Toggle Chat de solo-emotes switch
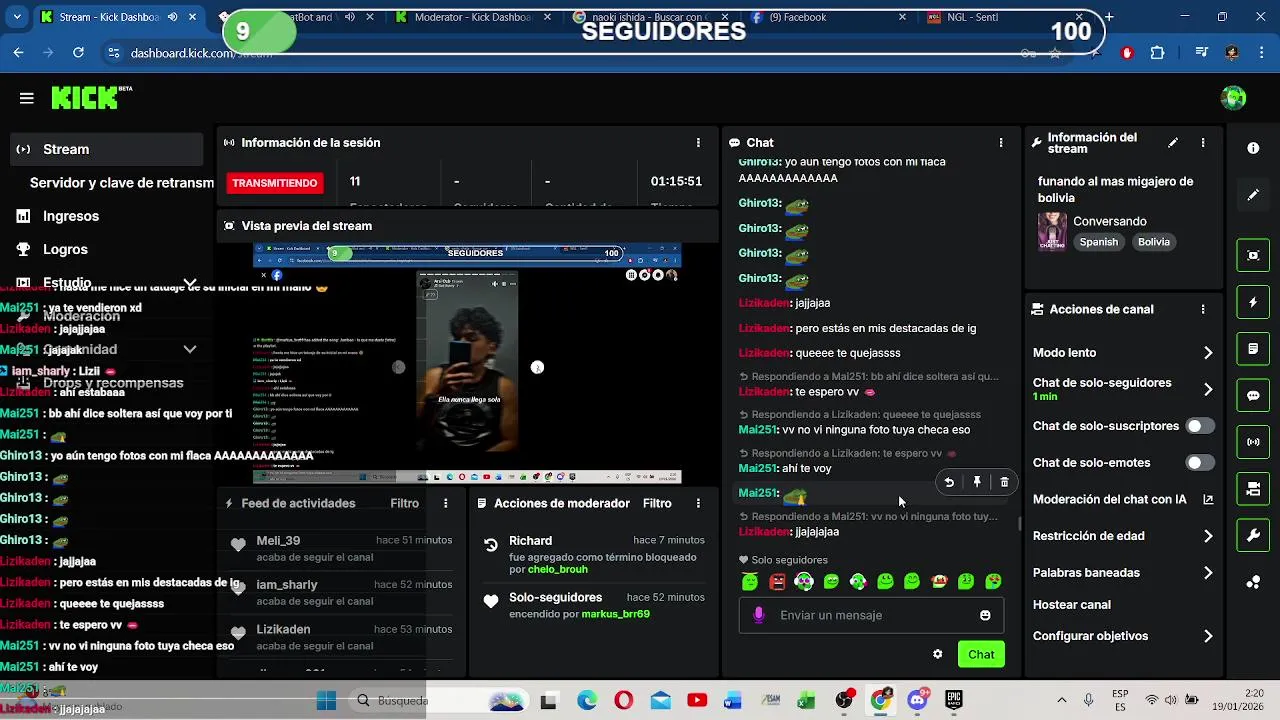Viewport: 1280px width, 720px height. pyautogui.click(x=1200, y=463)
